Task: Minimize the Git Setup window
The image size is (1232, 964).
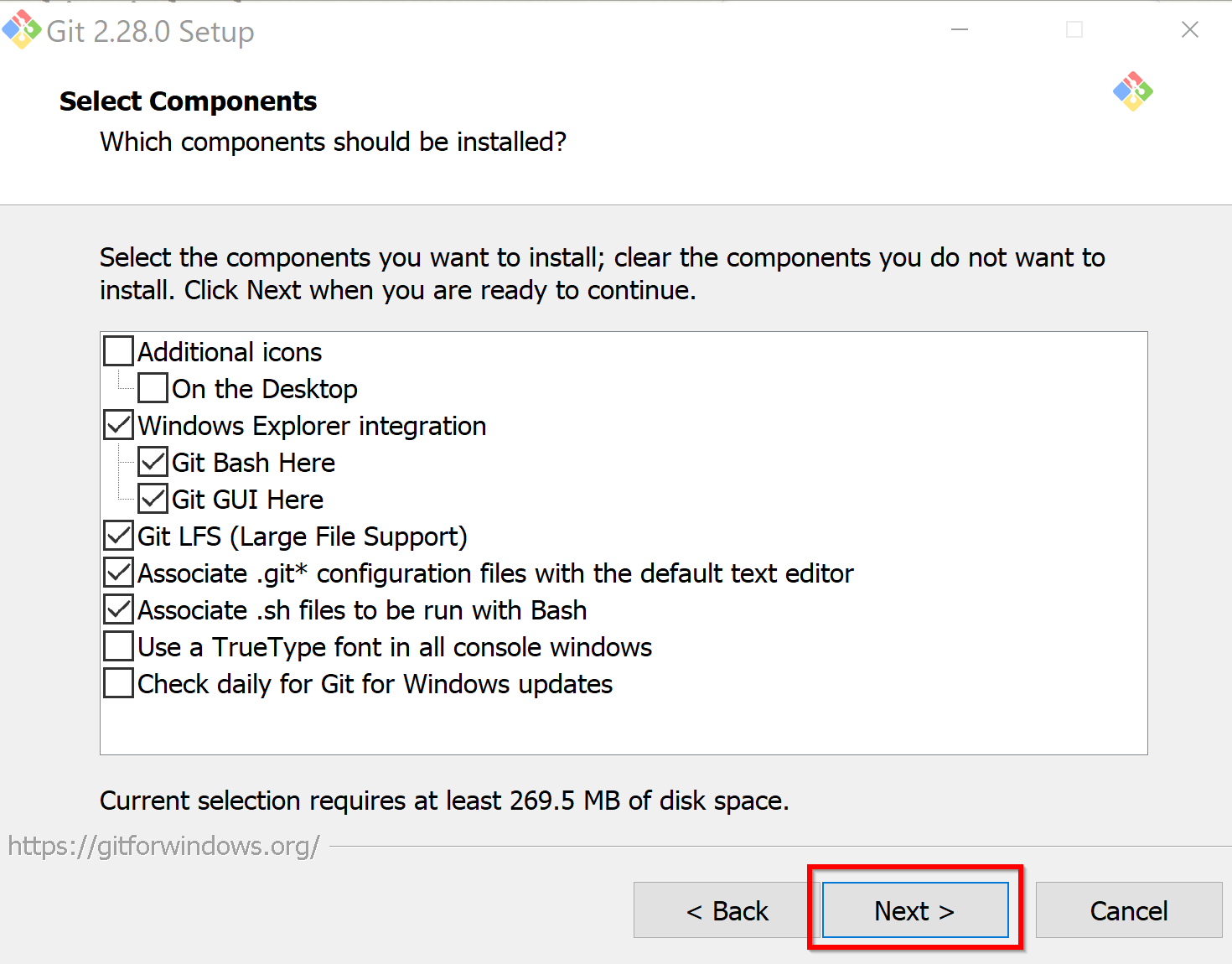Action: (960, 29)
